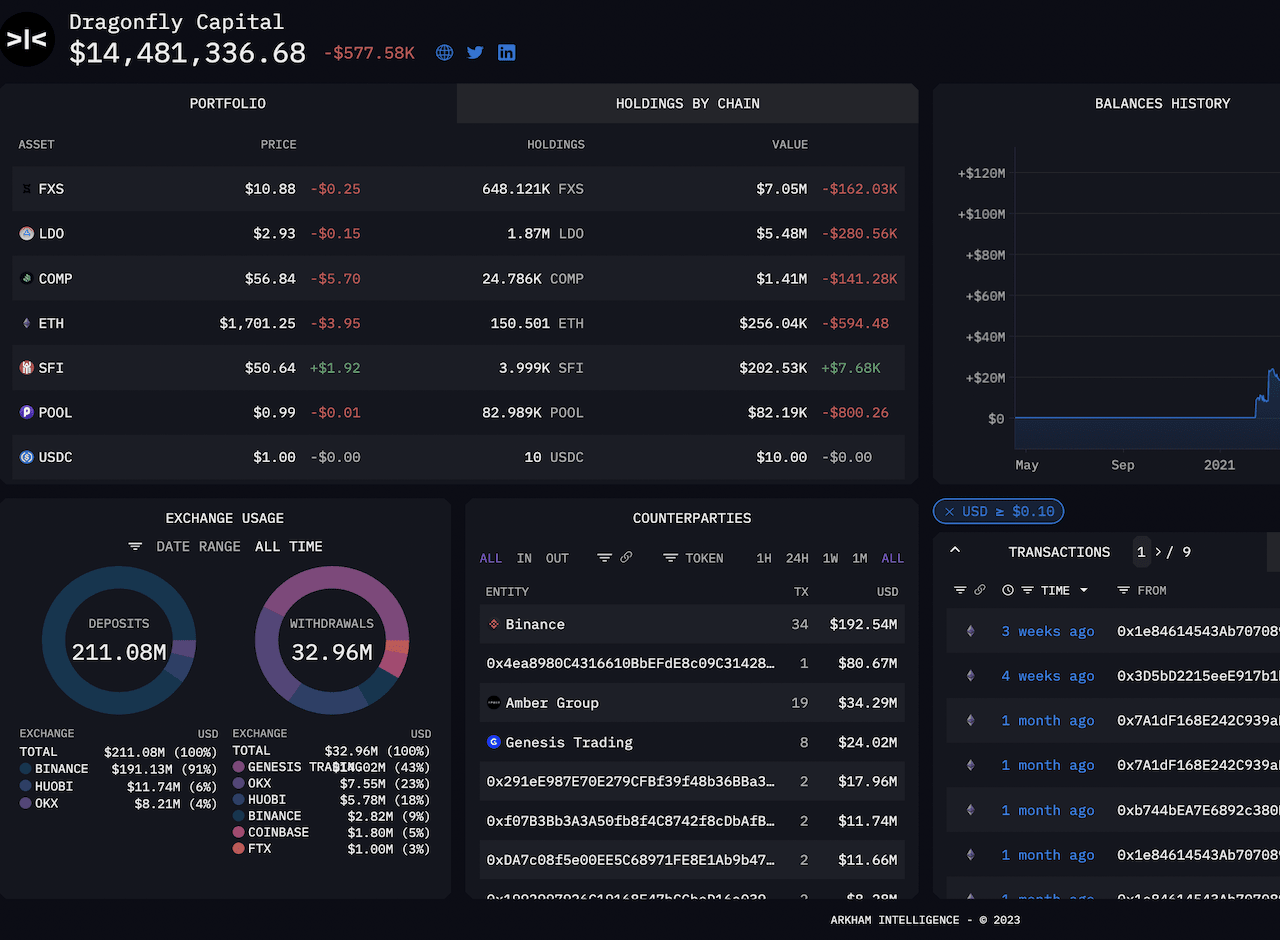1280x940 pixels.
Task: Select ALL direction filter in Counterparties
Action: point(491,558)
